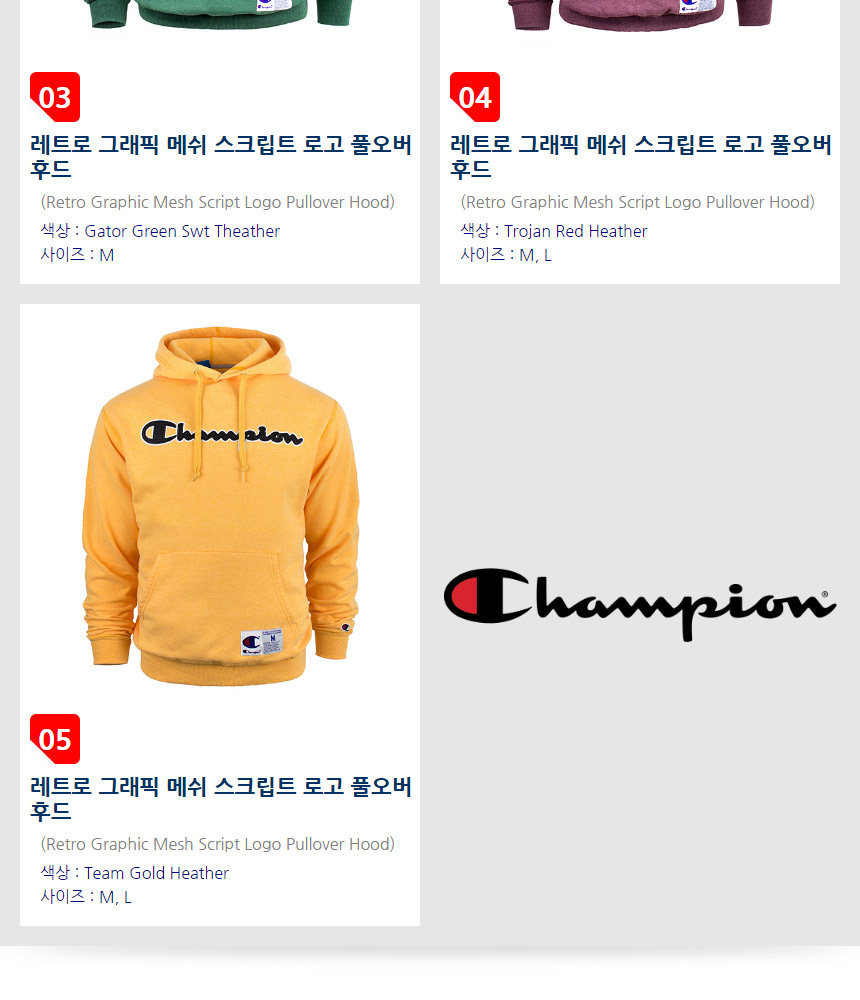Open product 04 Korean title link

(641, 156)
